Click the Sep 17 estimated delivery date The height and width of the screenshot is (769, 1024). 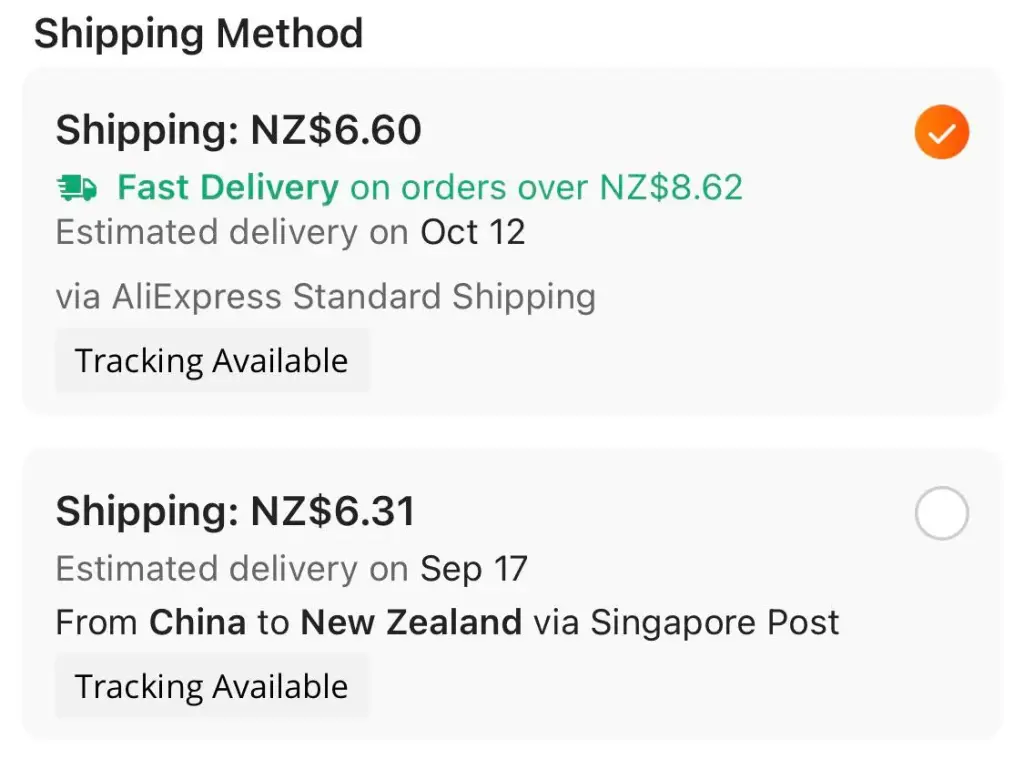(473, 569)
